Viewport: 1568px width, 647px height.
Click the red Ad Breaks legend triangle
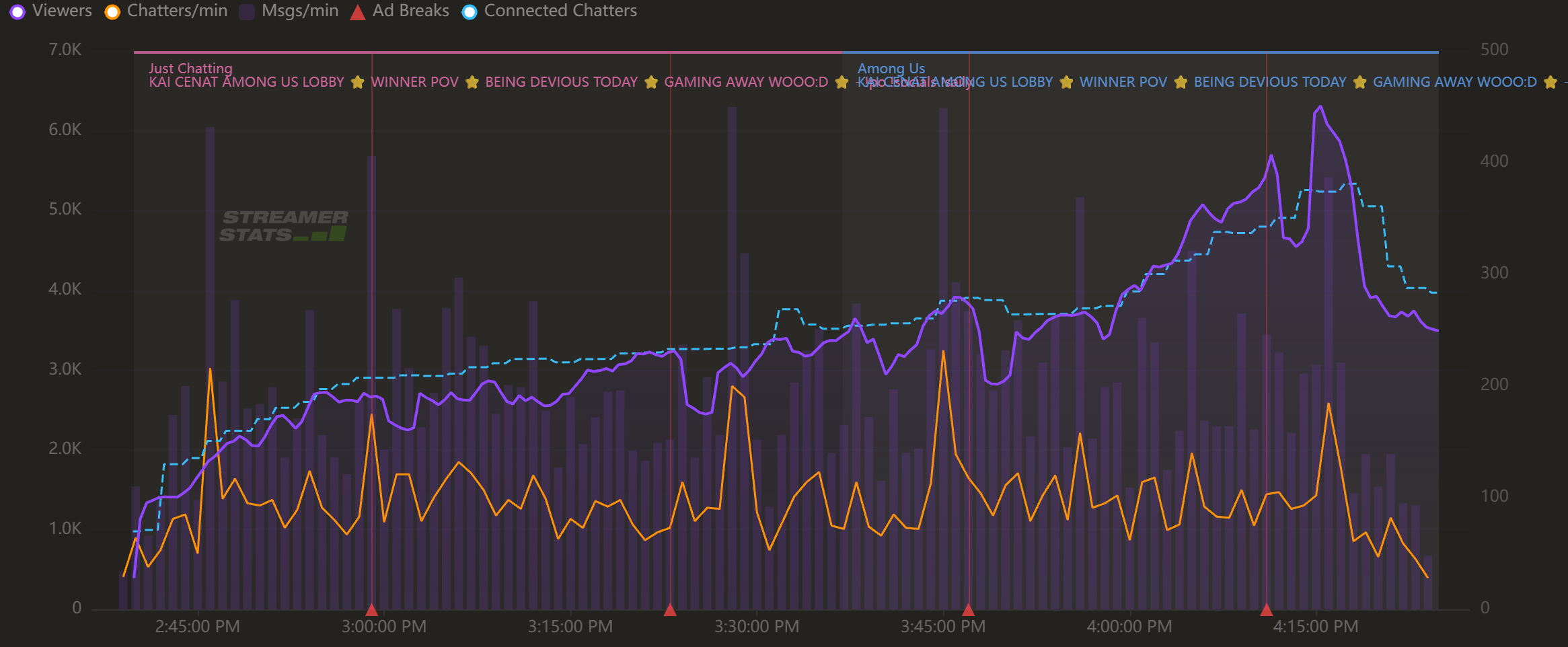pyautogui.click(x=358, y=12)
